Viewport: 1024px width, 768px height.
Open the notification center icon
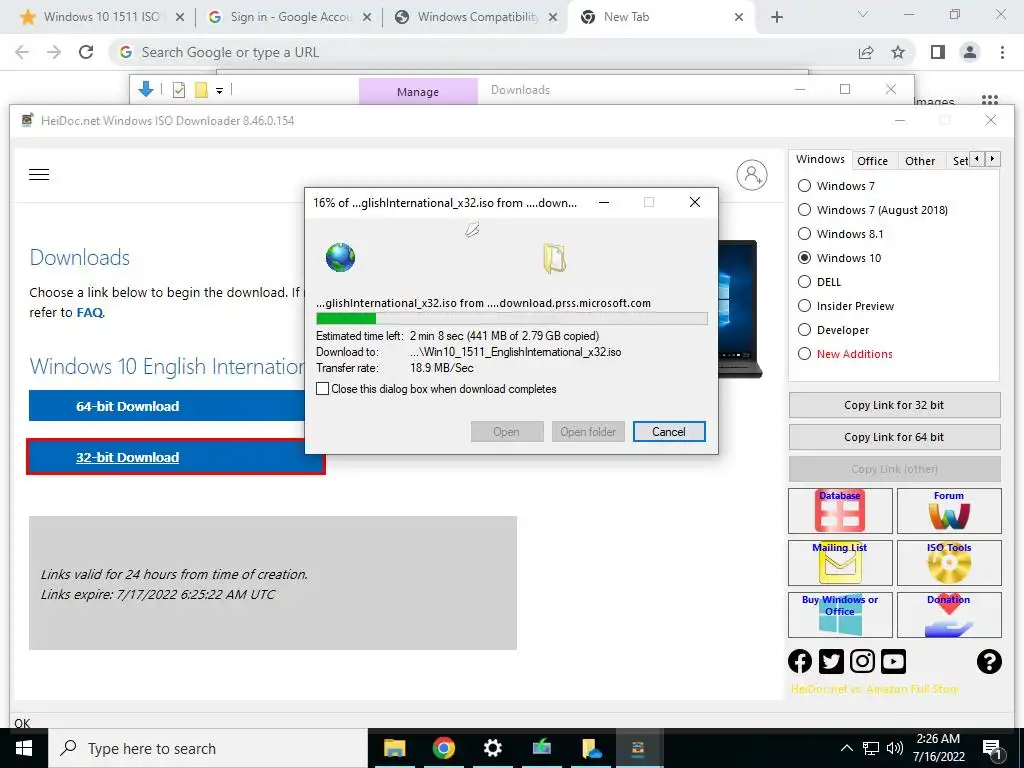tap(992, 749)
